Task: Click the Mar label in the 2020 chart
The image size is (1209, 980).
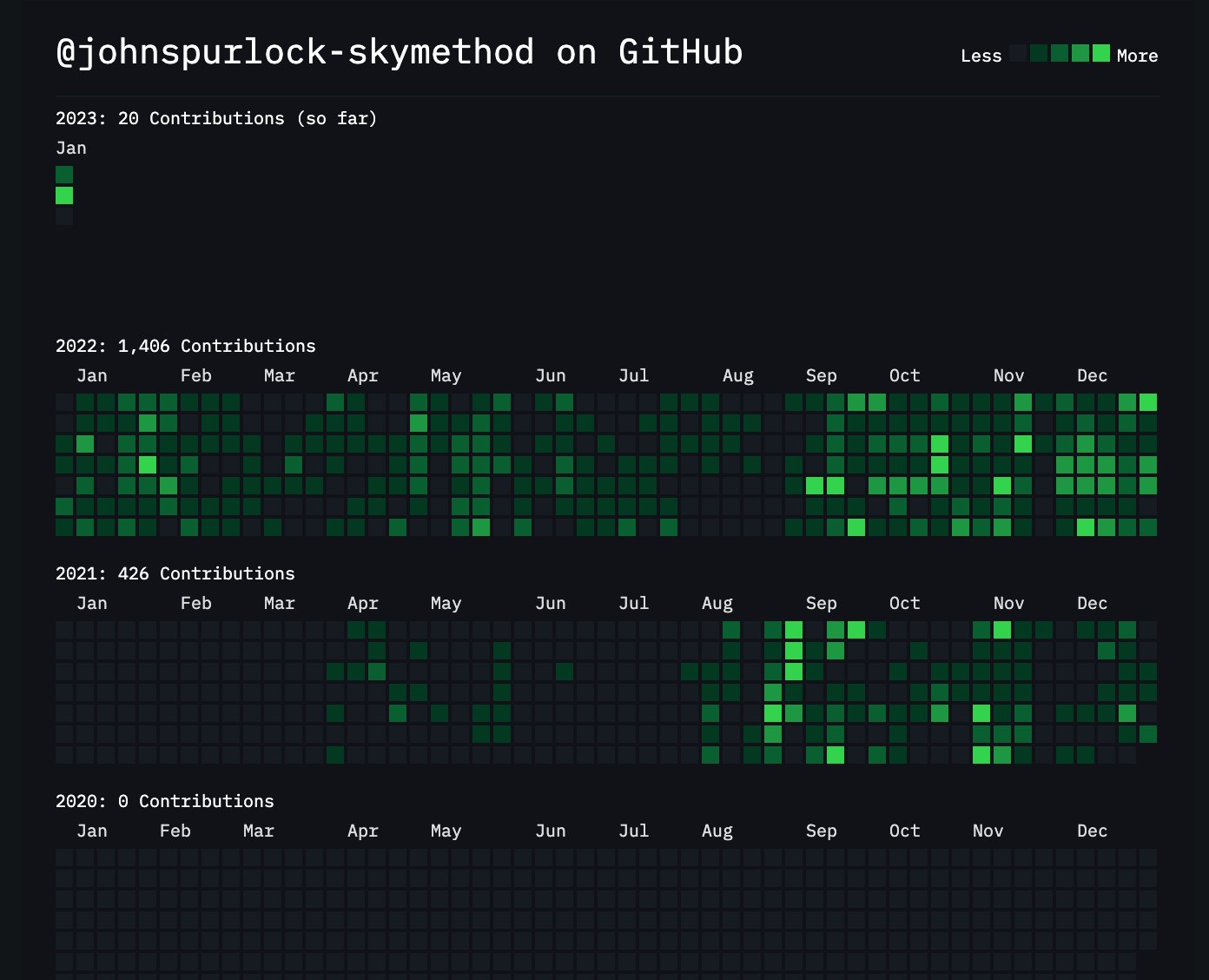Action: [259, 831]
